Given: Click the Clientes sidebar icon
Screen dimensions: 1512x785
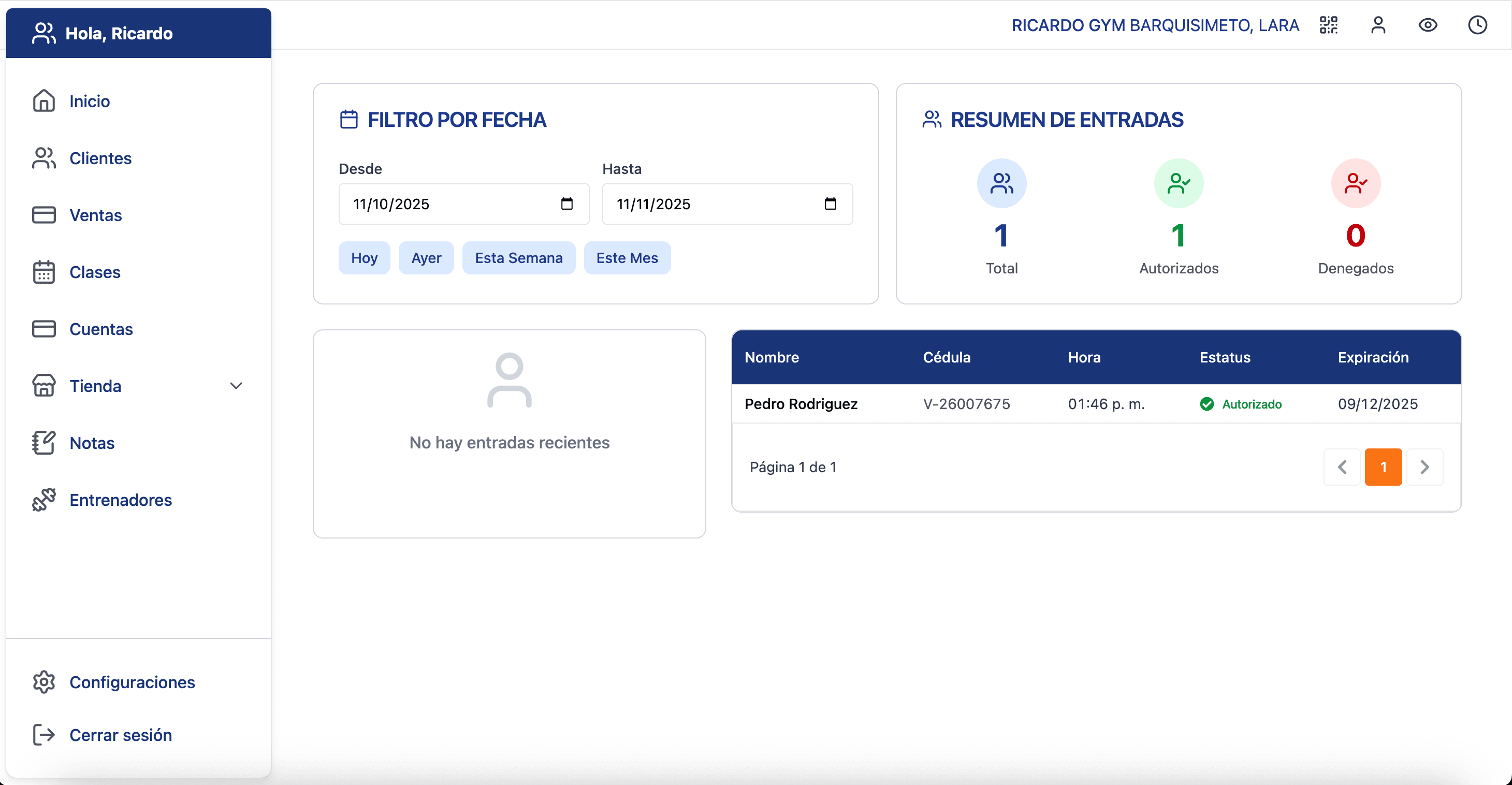Looking at the screenshot, I should (x=43, y=157).
